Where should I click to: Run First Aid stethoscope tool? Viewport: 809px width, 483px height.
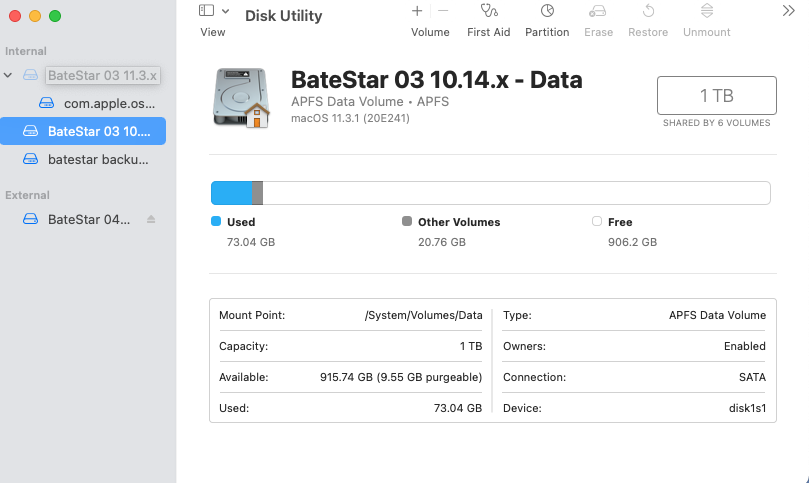click(489, 10)
